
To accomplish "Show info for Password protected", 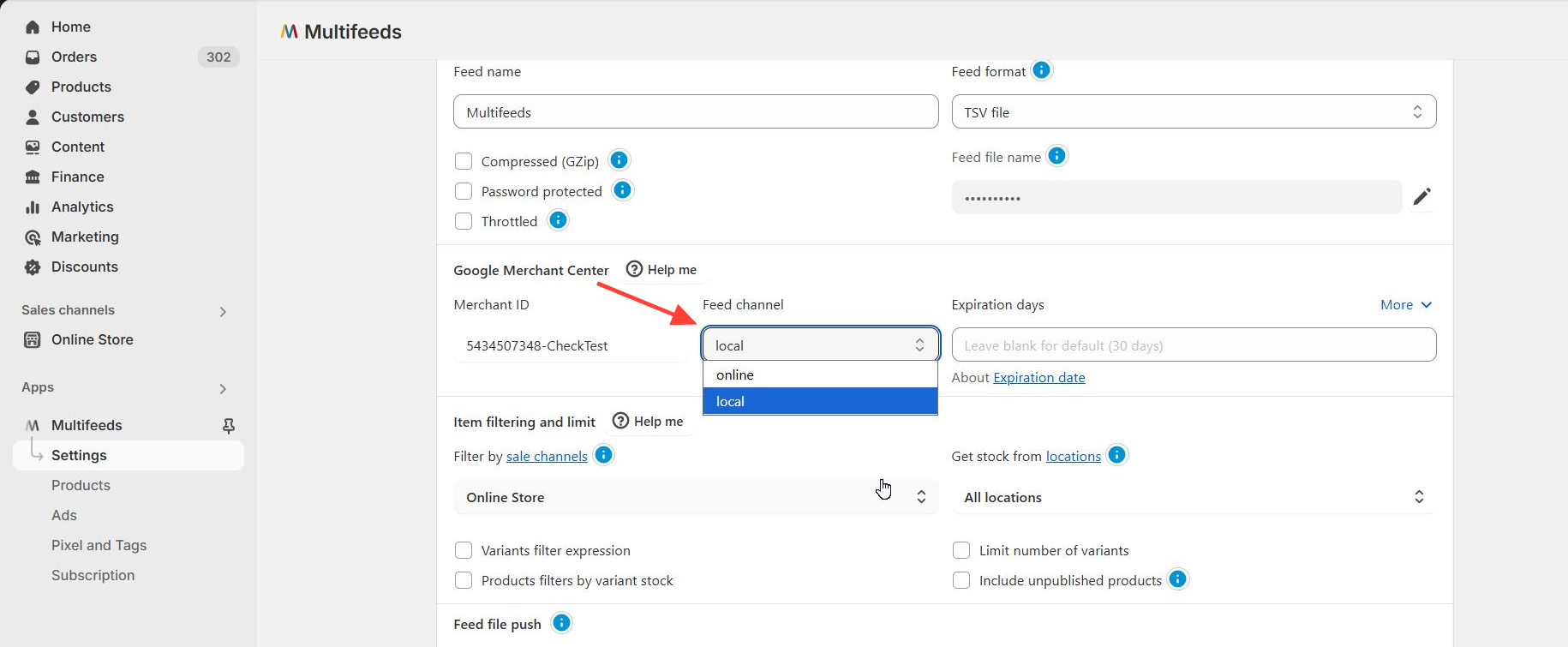I will [623, 190].
